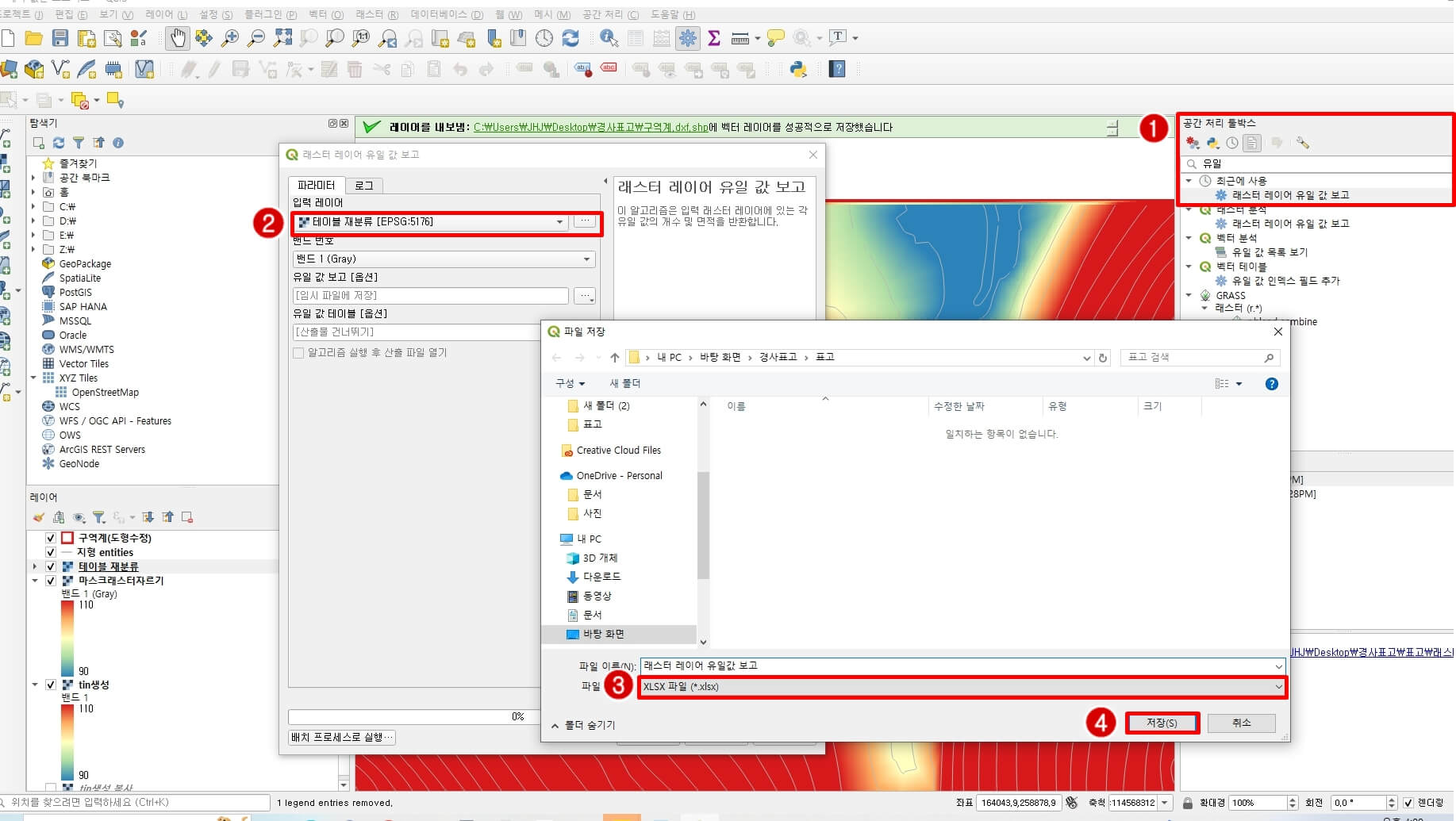Click the Temporal Controller clock icon
Image resolution: width=1456 pixels, height=821 pixels.
[x=544, y=38]
